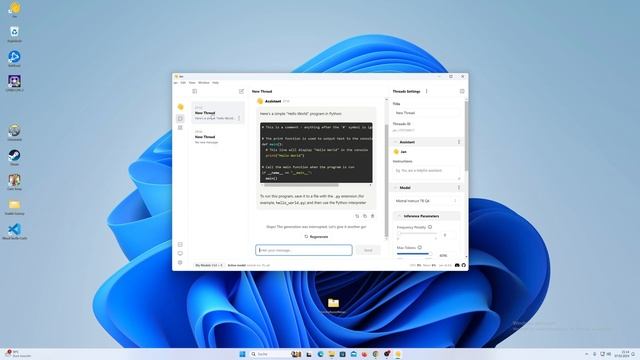
Task: Select second New Thread with no messages
Action: point(218,137)
